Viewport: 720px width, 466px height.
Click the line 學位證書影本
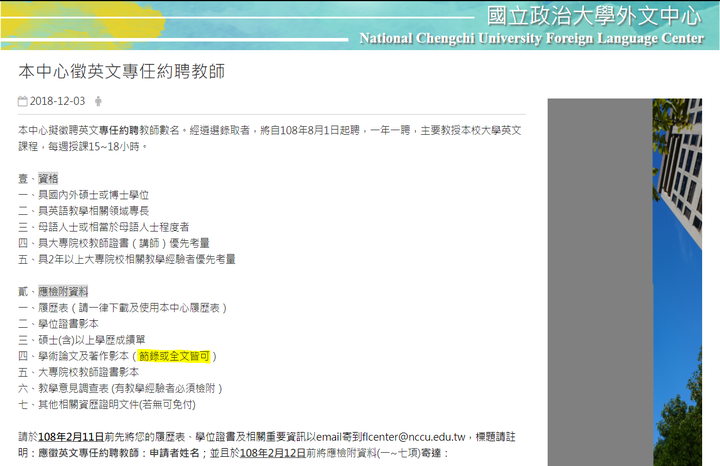[x=68, y=324]
